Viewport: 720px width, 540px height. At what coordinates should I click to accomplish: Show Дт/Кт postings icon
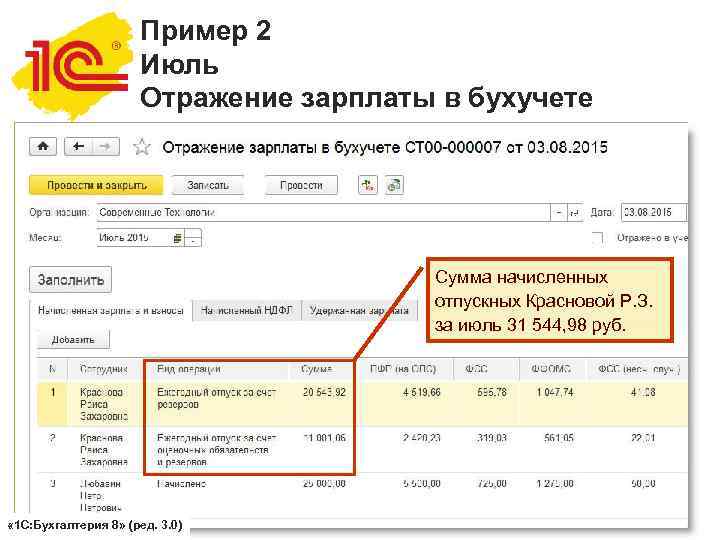point(367,185)
